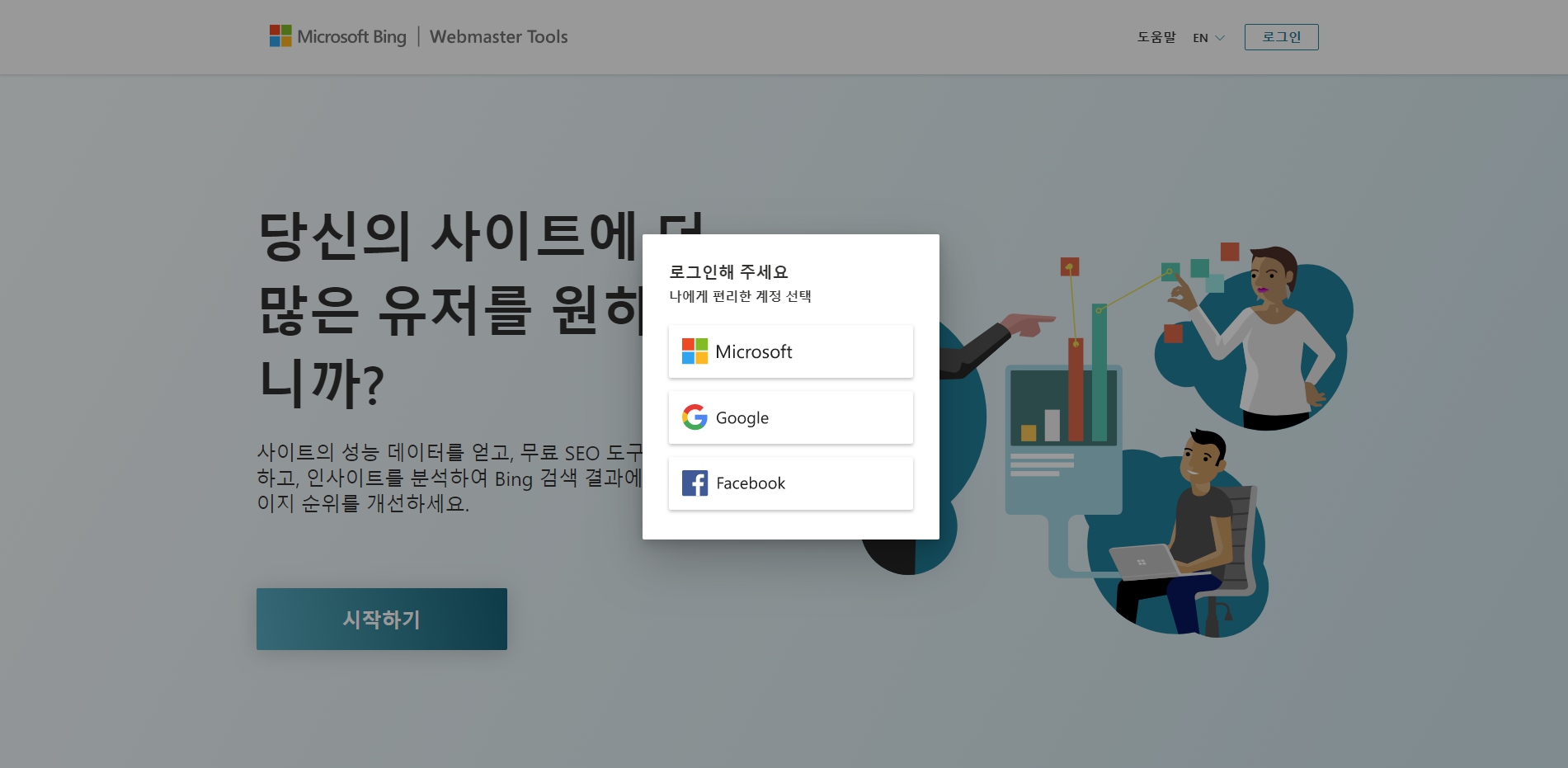Click the Microsoft four-color logo icon in dialog

tap(695, 351)
